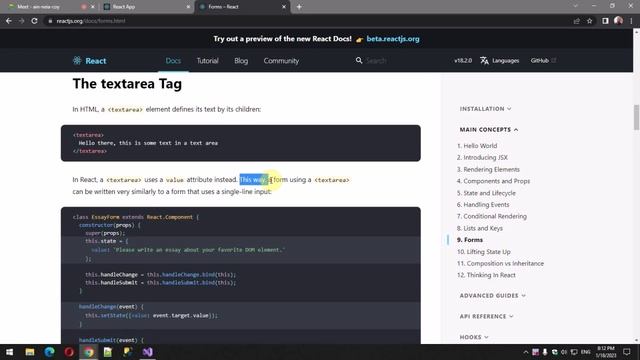Click the browser address bar
This screenshot has height=360, width=640.
pos(306,21)
